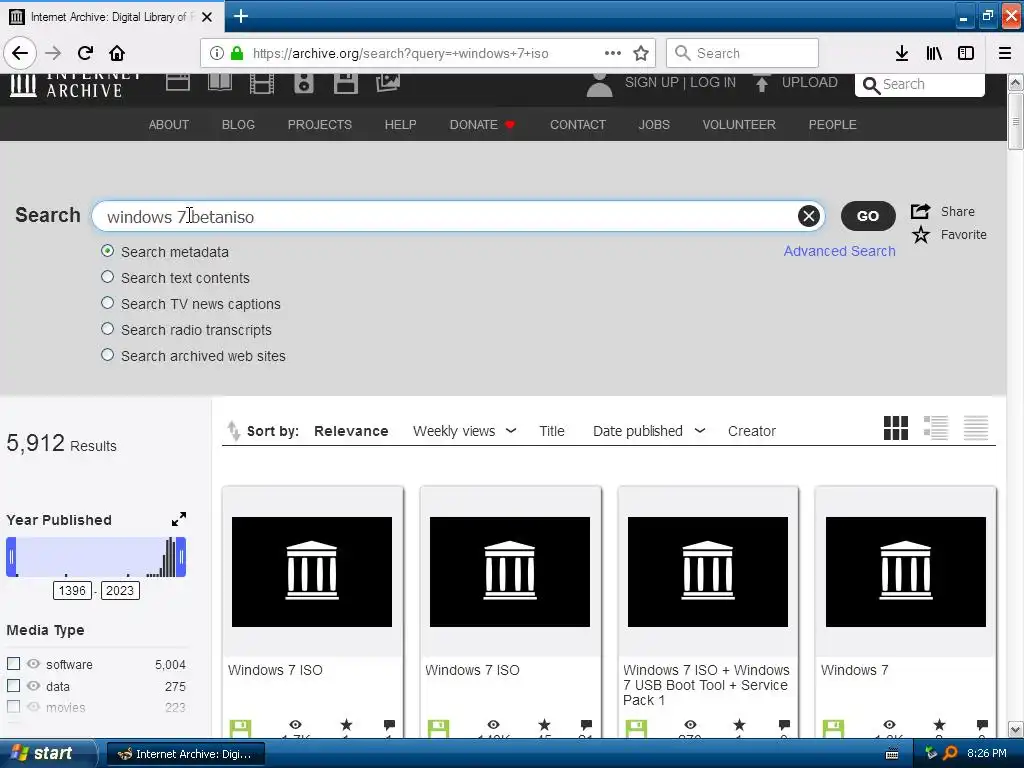
Task: Click the upload arrow icon
Action: (x=761, y=84)
